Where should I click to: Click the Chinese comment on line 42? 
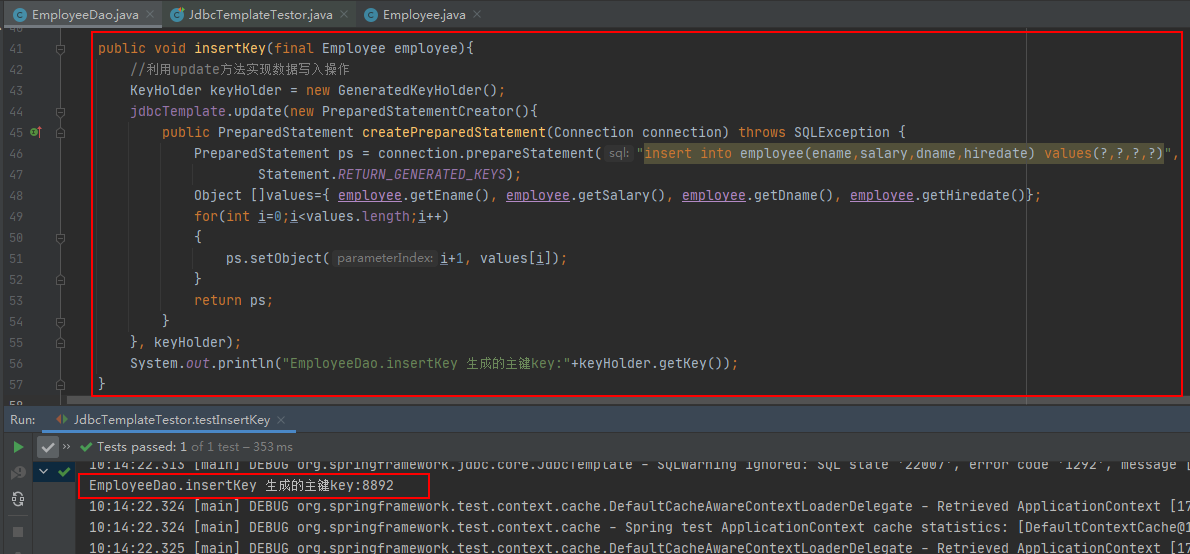click(x=239, y=70)
